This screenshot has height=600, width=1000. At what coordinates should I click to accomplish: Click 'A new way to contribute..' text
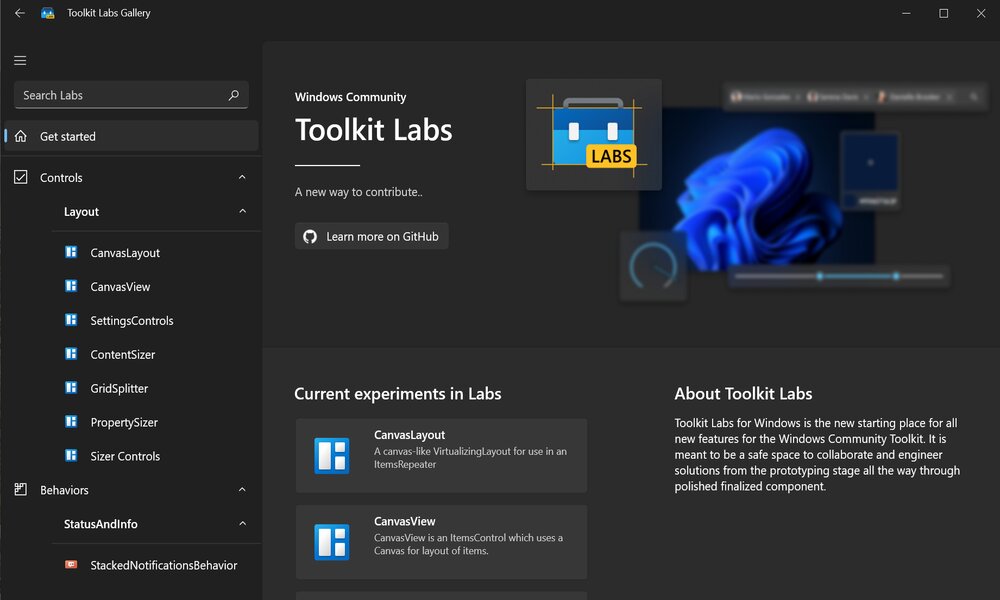point(358,192)
